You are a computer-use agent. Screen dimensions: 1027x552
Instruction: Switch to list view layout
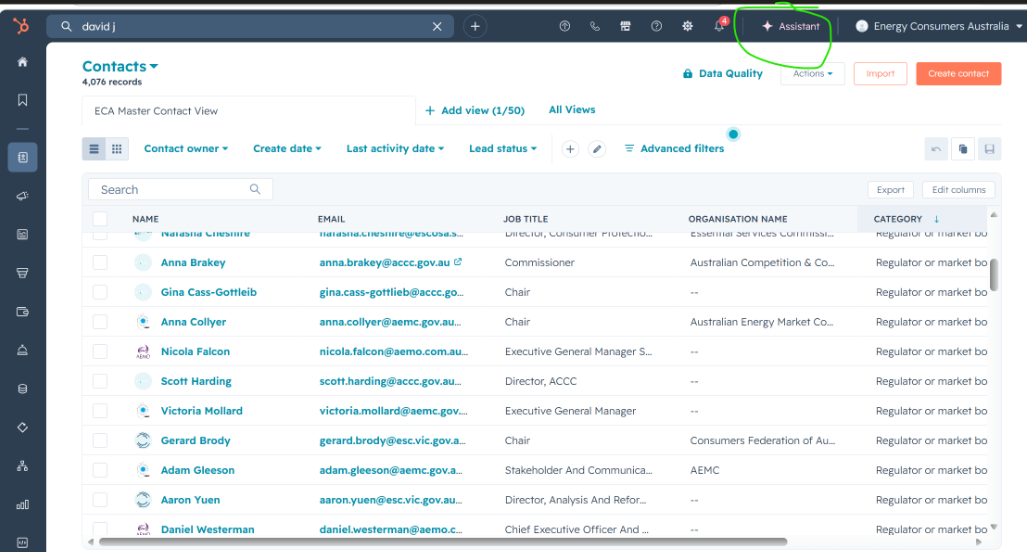click(x=94, y=149)
